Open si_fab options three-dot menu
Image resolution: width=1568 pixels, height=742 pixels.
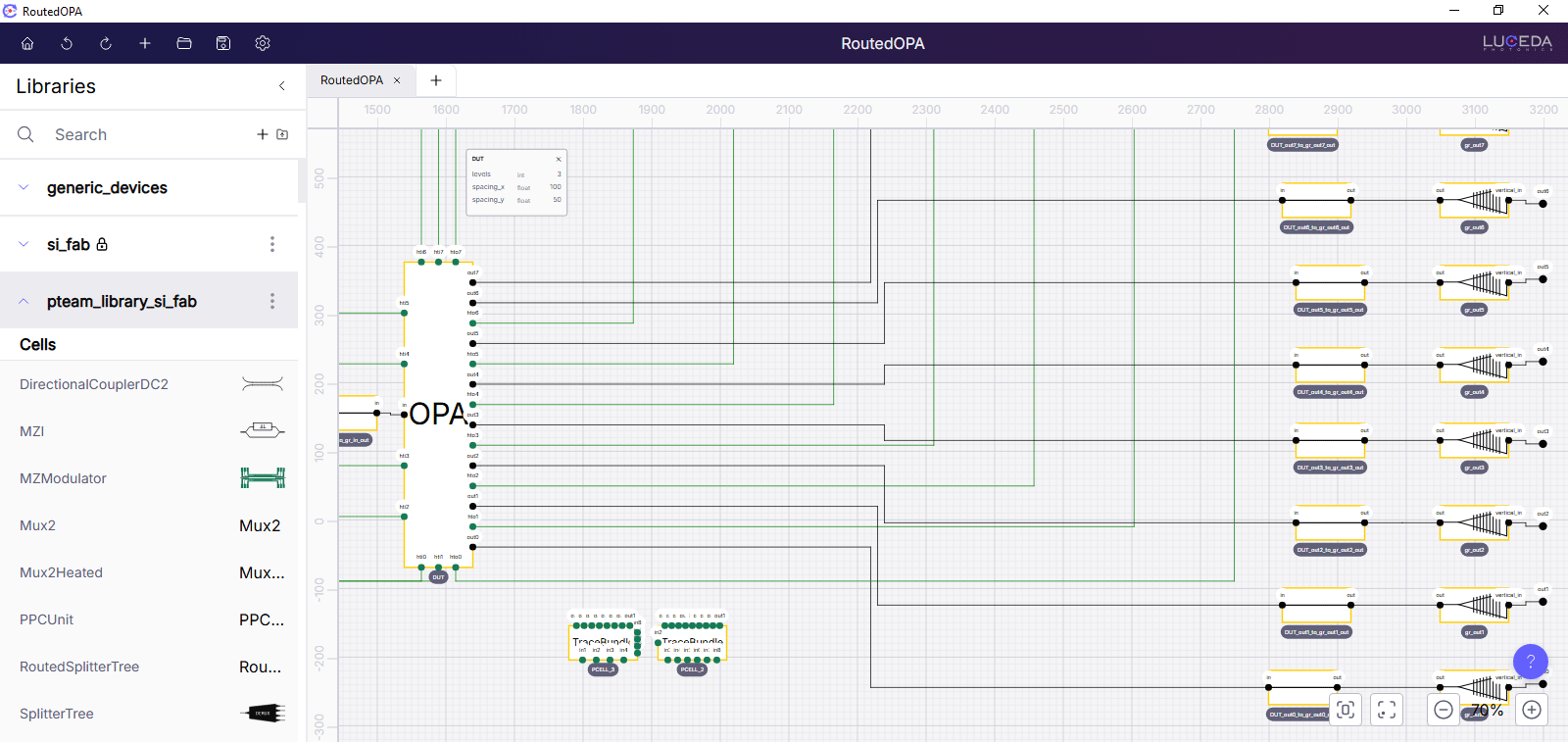click(272, 244)
